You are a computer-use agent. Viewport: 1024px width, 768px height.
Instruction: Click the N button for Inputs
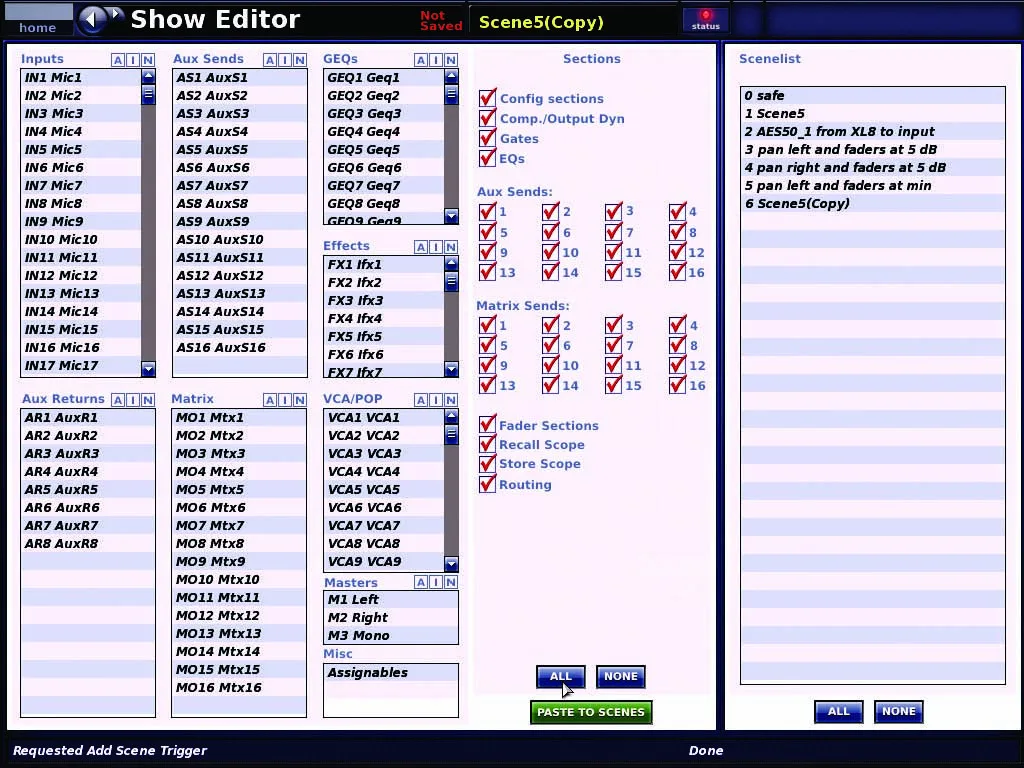pos(148,60)
